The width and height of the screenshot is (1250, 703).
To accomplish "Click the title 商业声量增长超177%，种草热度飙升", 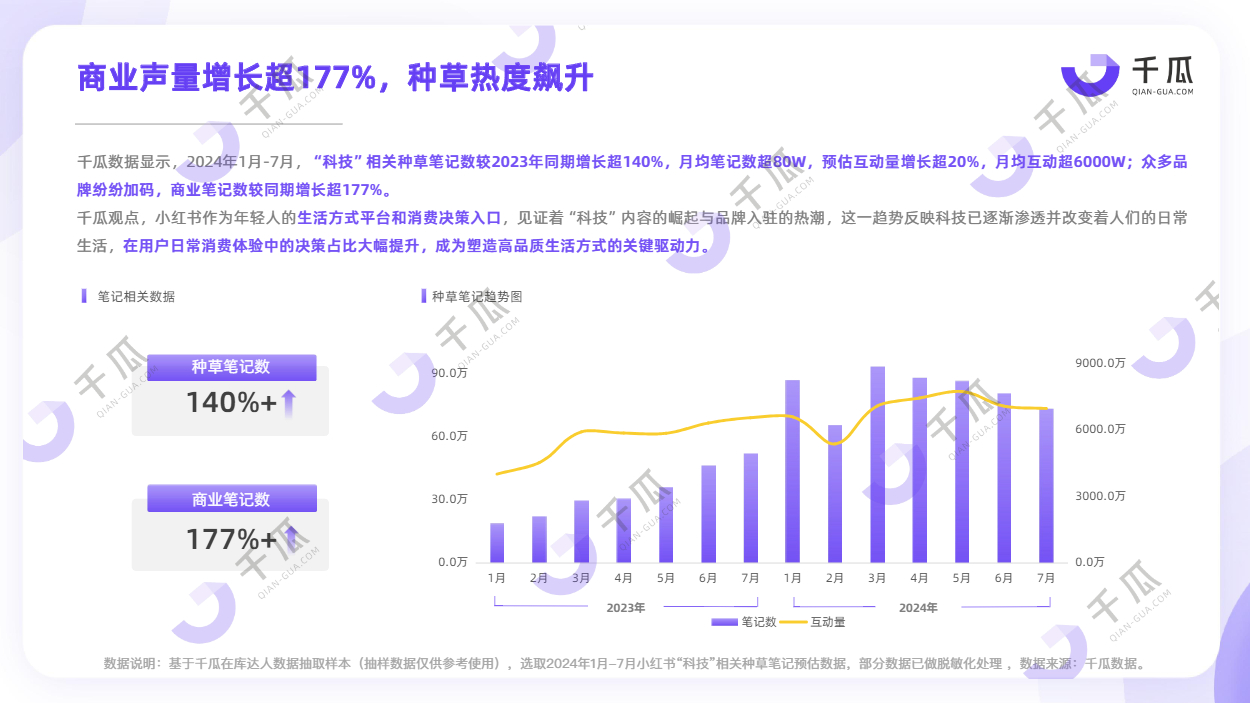I will 335,77.
